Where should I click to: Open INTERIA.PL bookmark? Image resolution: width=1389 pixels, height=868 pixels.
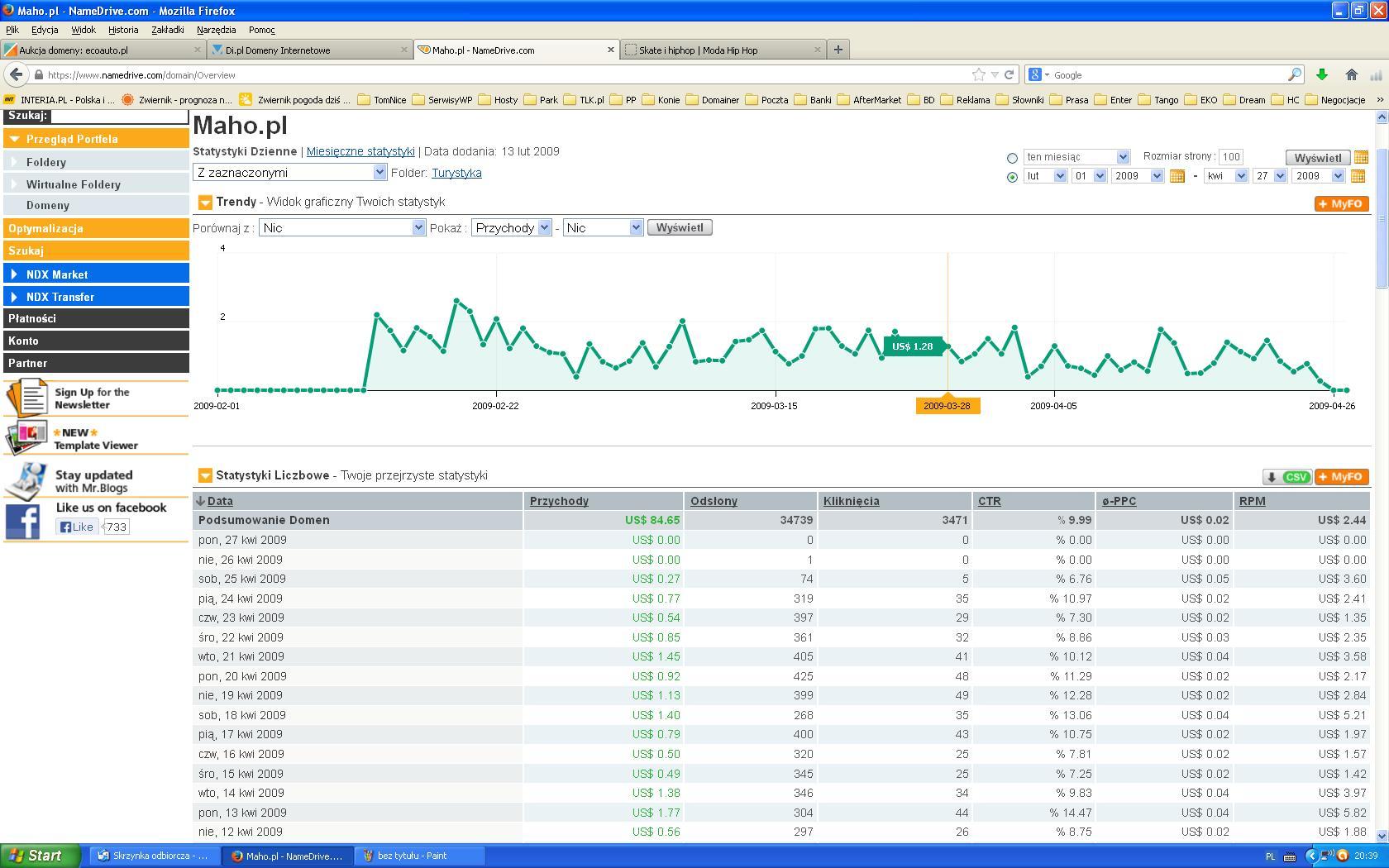60,99
